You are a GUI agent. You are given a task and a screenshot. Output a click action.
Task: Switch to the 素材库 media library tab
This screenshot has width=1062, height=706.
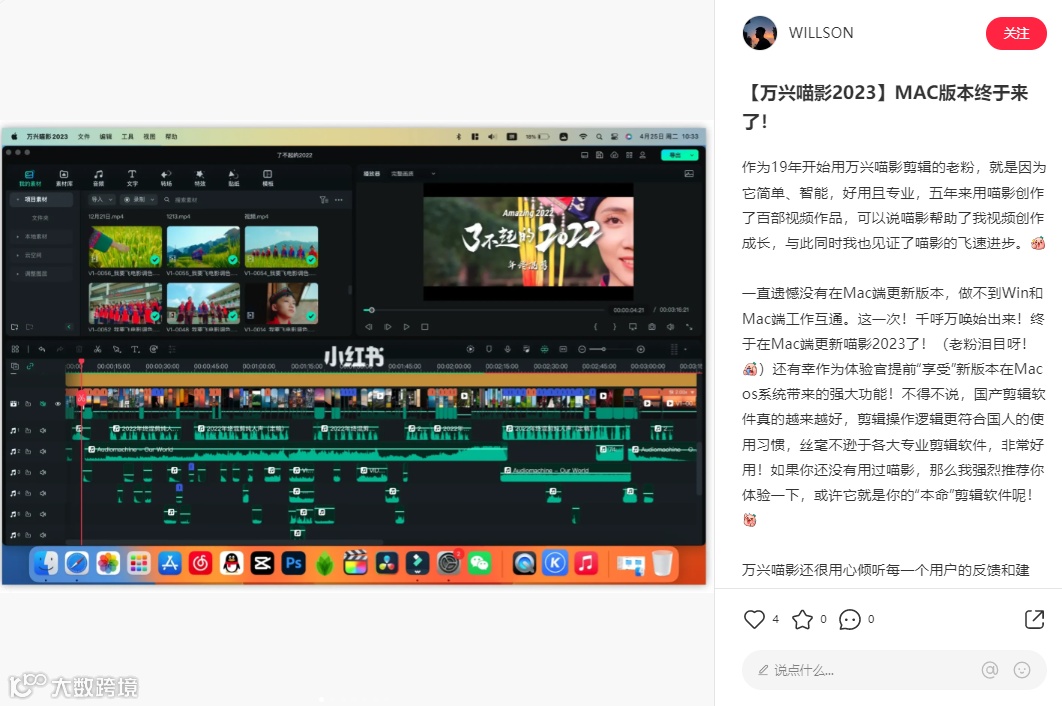63,178
